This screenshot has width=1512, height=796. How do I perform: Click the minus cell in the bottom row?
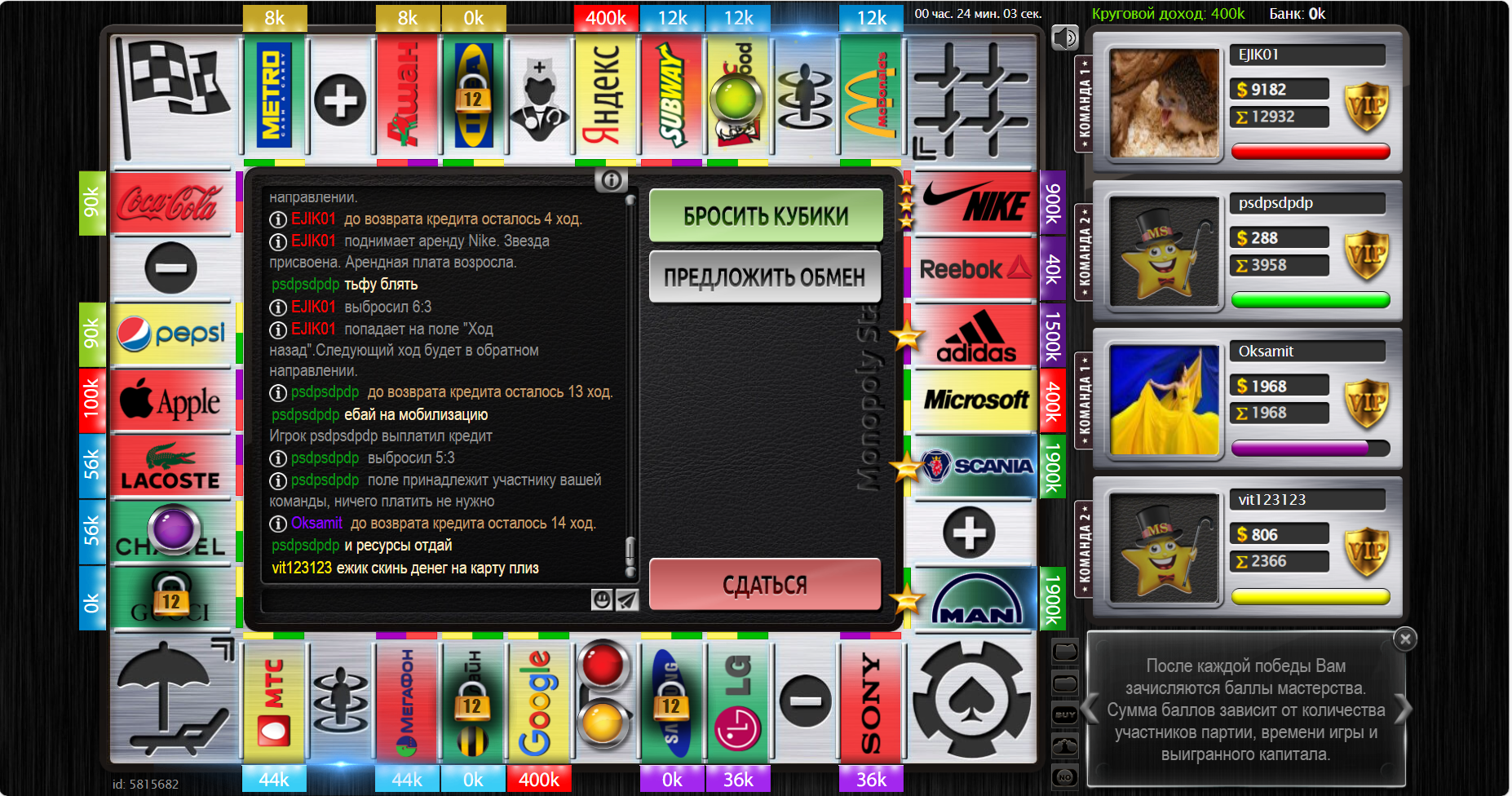[805, 701]
